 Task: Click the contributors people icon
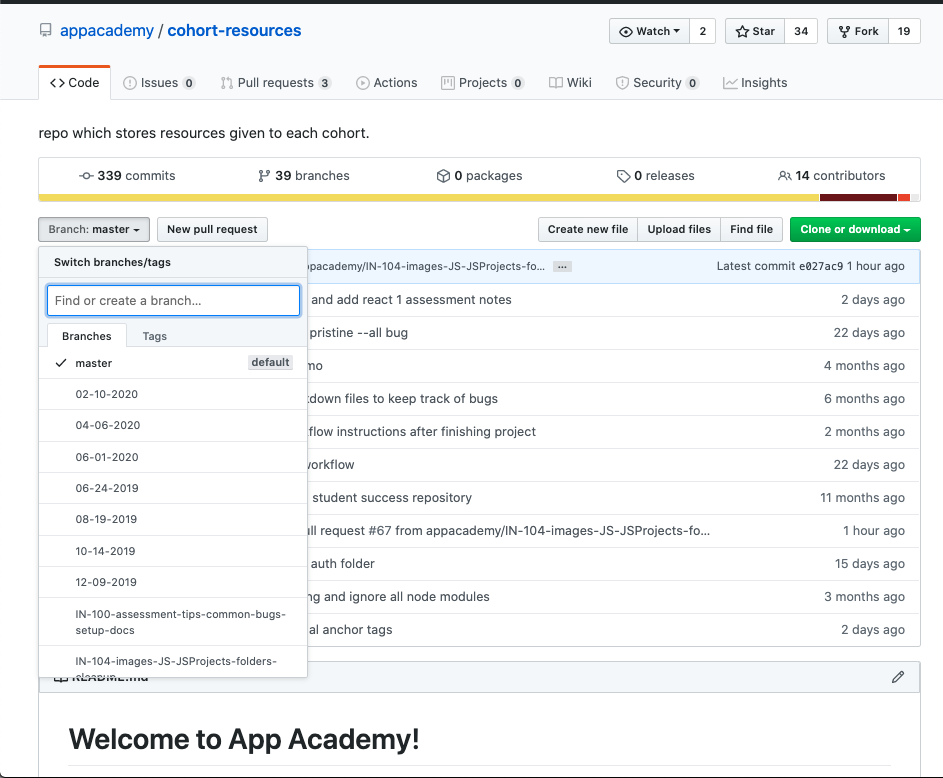click(x=785, y=176)
